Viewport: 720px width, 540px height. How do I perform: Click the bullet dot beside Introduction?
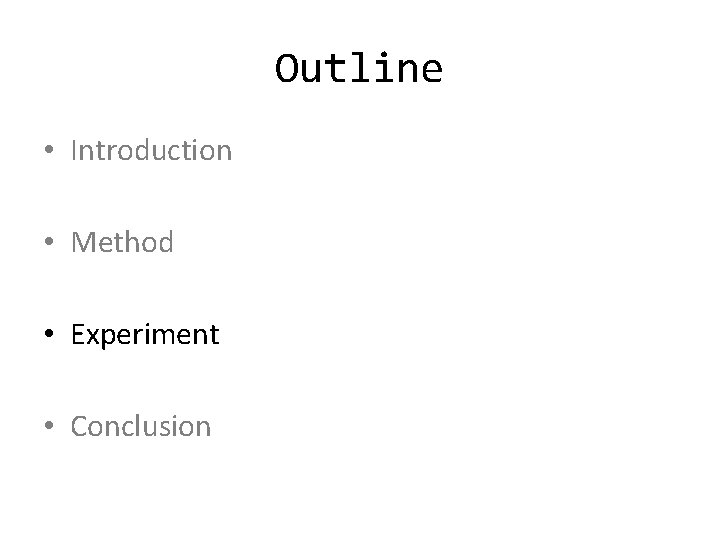click(x=49, y=149)
